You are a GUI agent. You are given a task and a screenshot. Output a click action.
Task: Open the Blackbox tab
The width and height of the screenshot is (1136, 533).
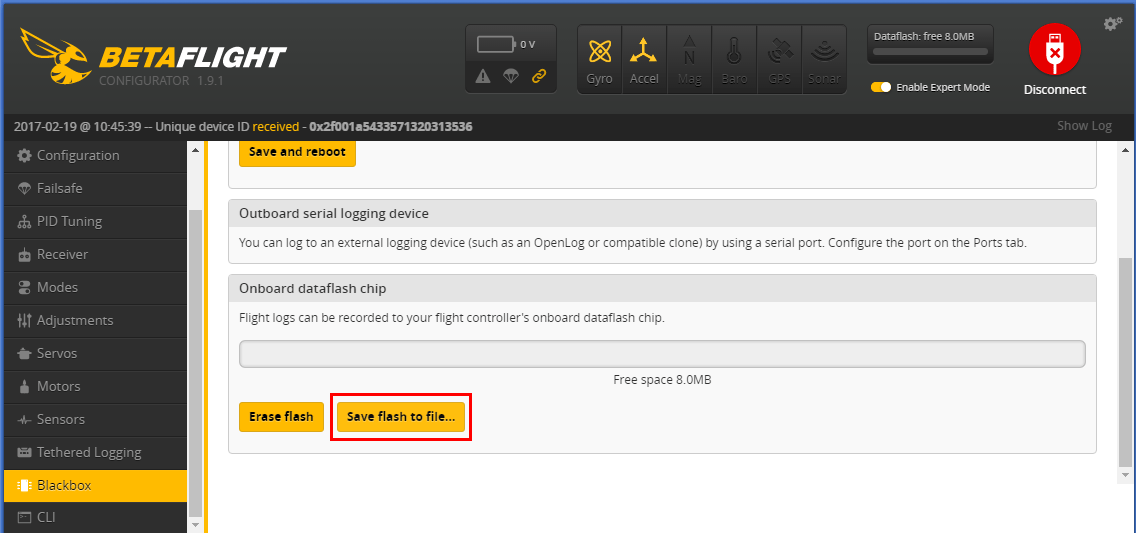click(x=95, y=485)
